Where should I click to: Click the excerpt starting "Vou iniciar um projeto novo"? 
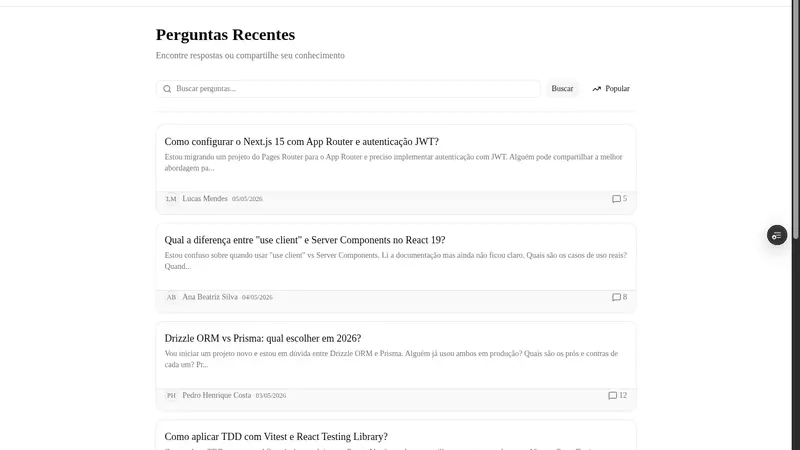pyautogui.click(x=391, y=359)
